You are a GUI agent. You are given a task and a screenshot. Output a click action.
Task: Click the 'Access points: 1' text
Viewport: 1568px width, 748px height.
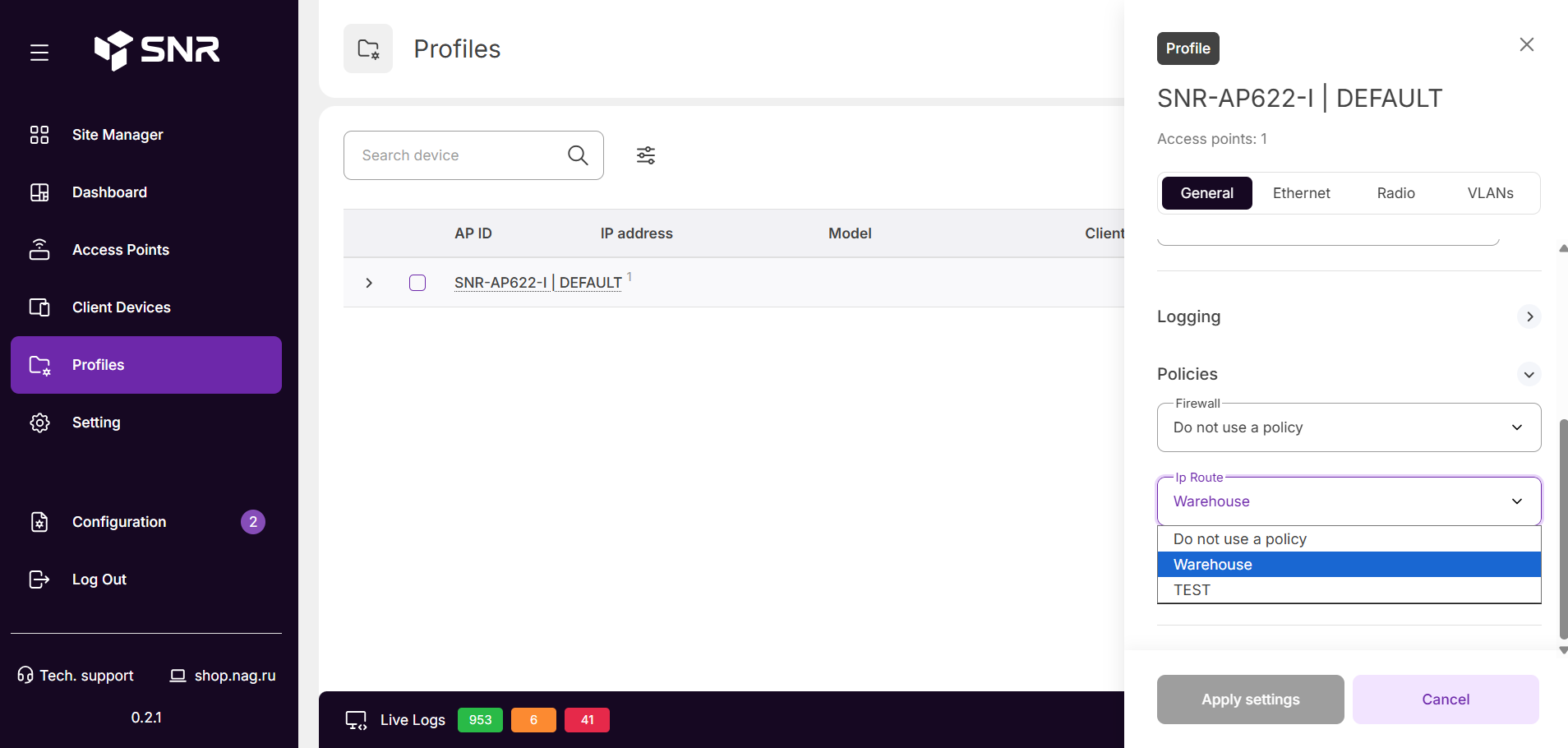pos(1212,139)
